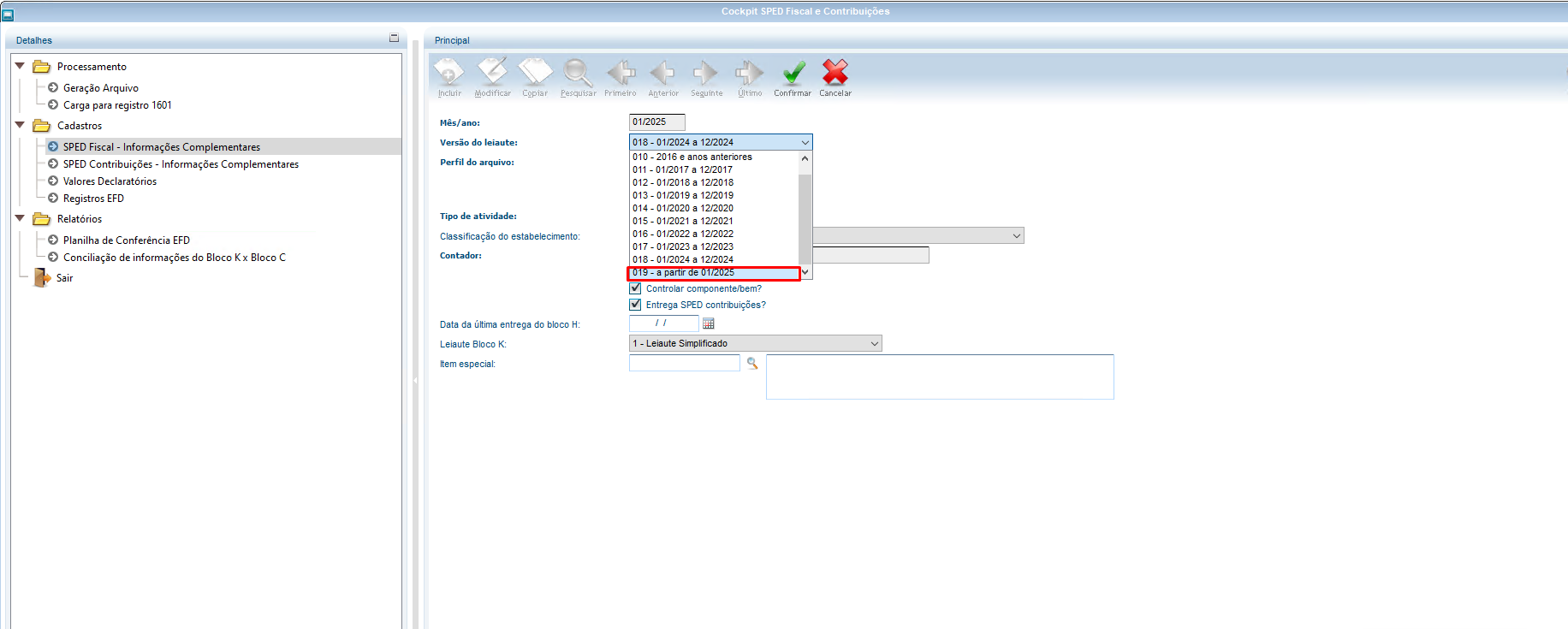
Task: Choose 011 - 01/2017 a 12/2017 layout
Action: pos(714,169)
